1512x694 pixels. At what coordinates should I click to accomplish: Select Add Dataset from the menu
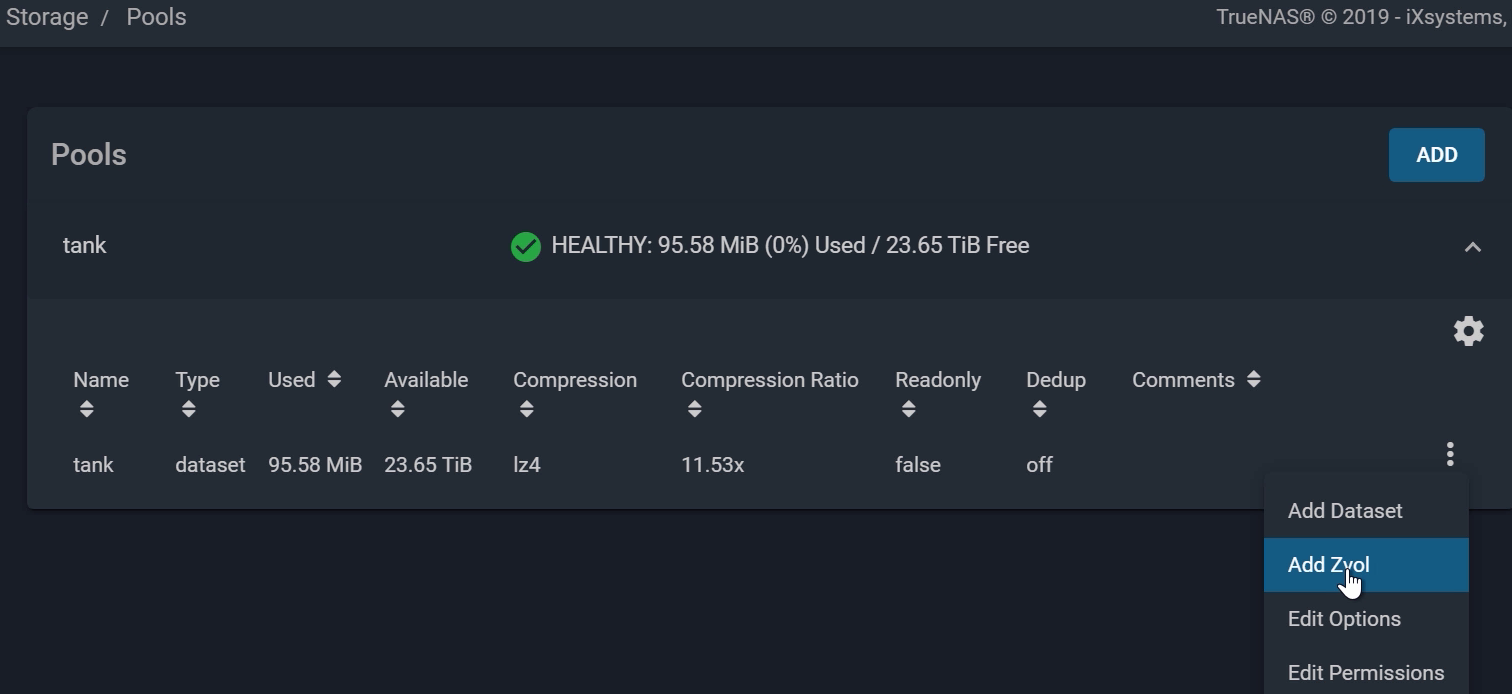[x=1345, y=511]
